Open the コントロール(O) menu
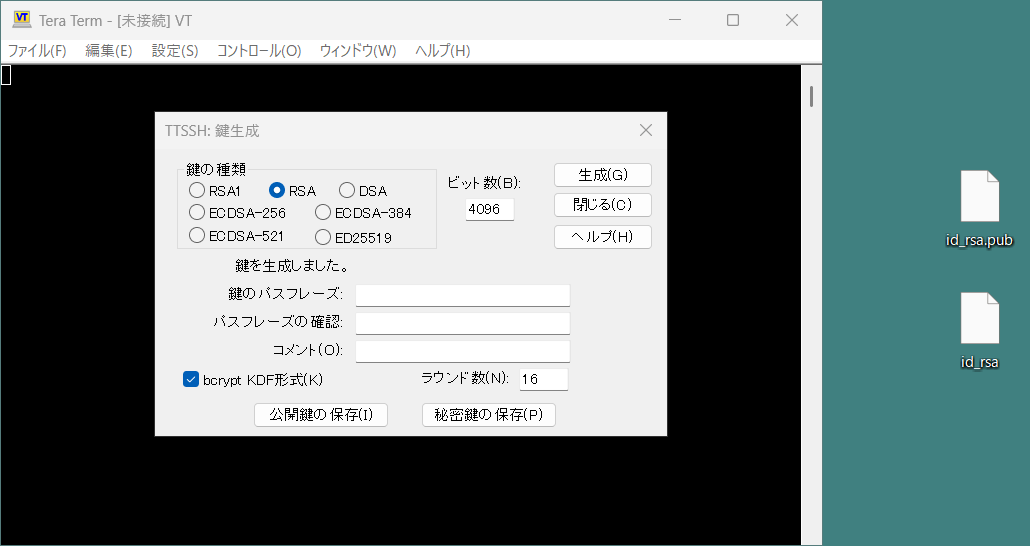The width and height of the screenshot is (1030, 546). pos(259,51)
